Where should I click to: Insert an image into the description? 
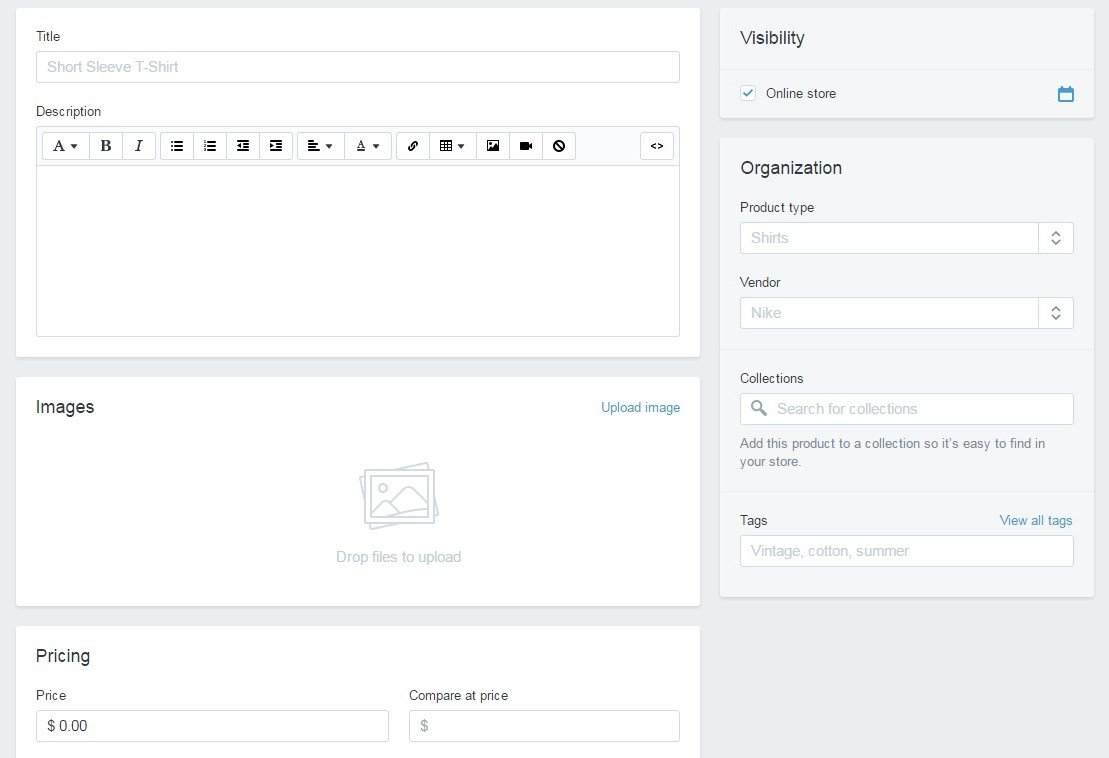(493, 146)
